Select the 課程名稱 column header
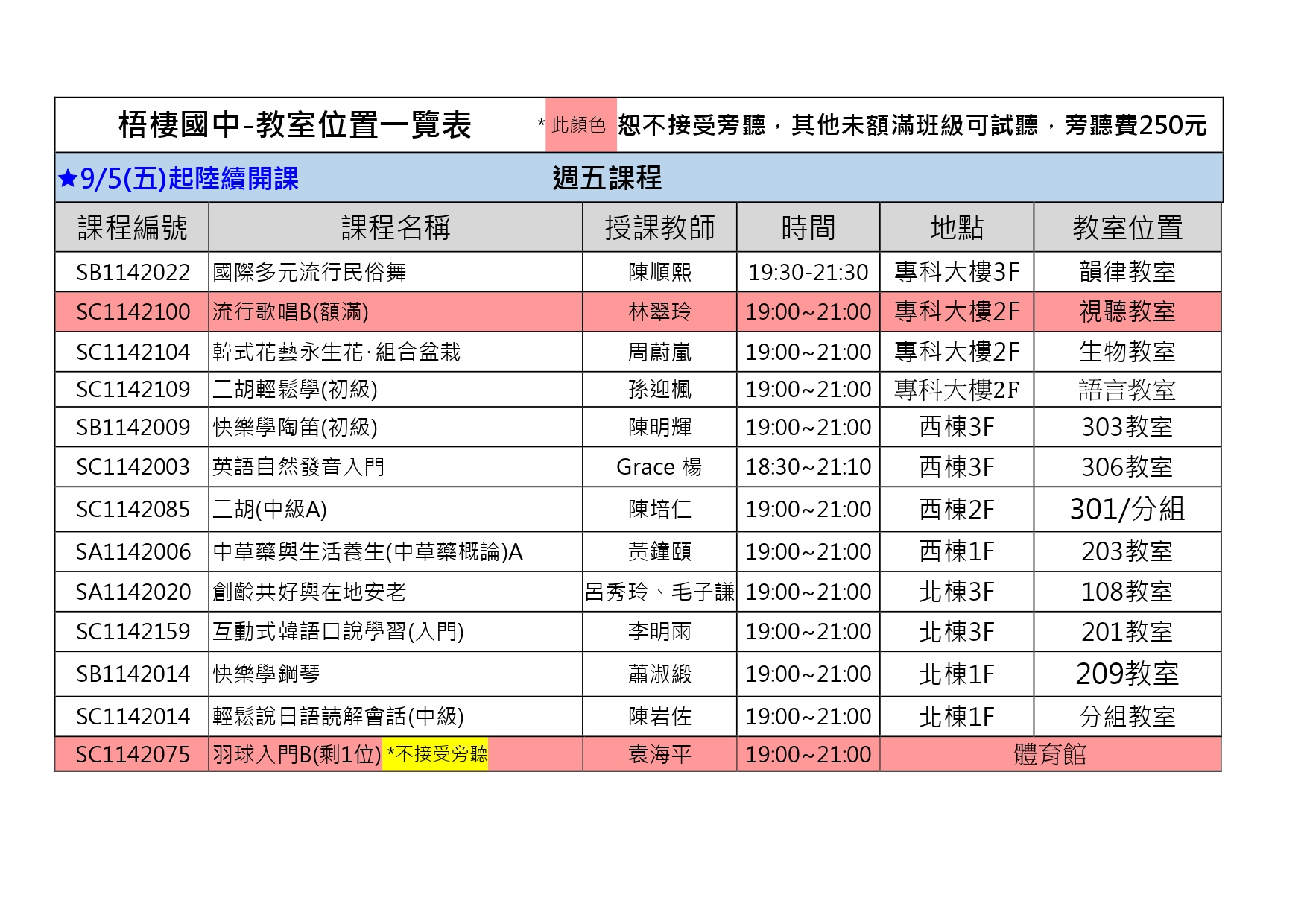Screen dimensions: 1307x924 click(x=395, y=228)
